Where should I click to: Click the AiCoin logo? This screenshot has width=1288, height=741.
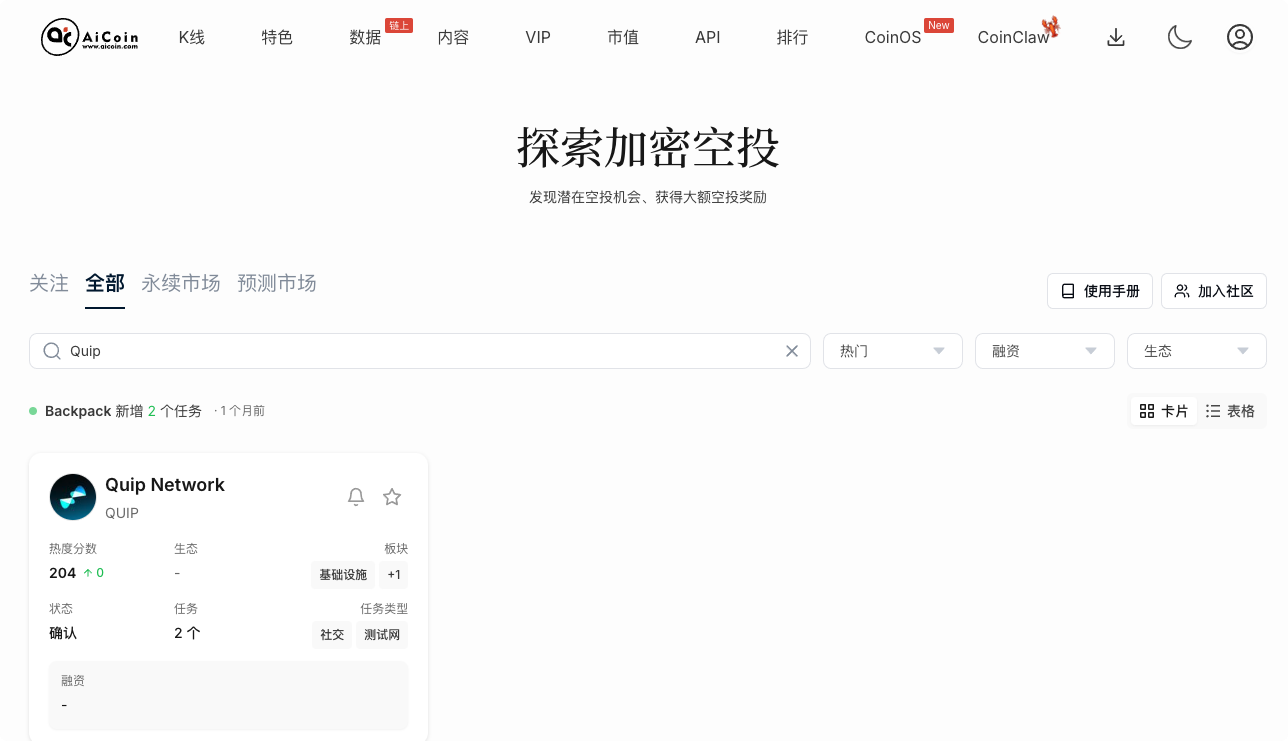click(x=88, y=37)
